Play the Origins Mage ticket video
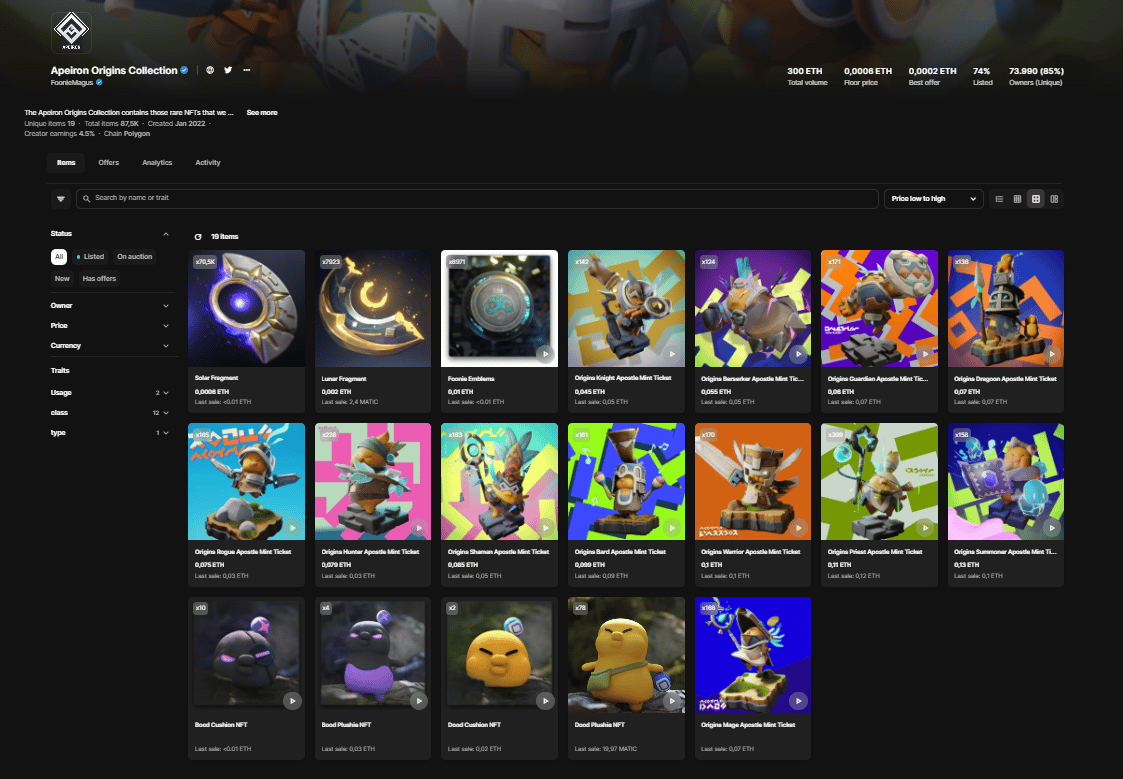The width and height of the screenshot is (1123, 779). [799, 701]
